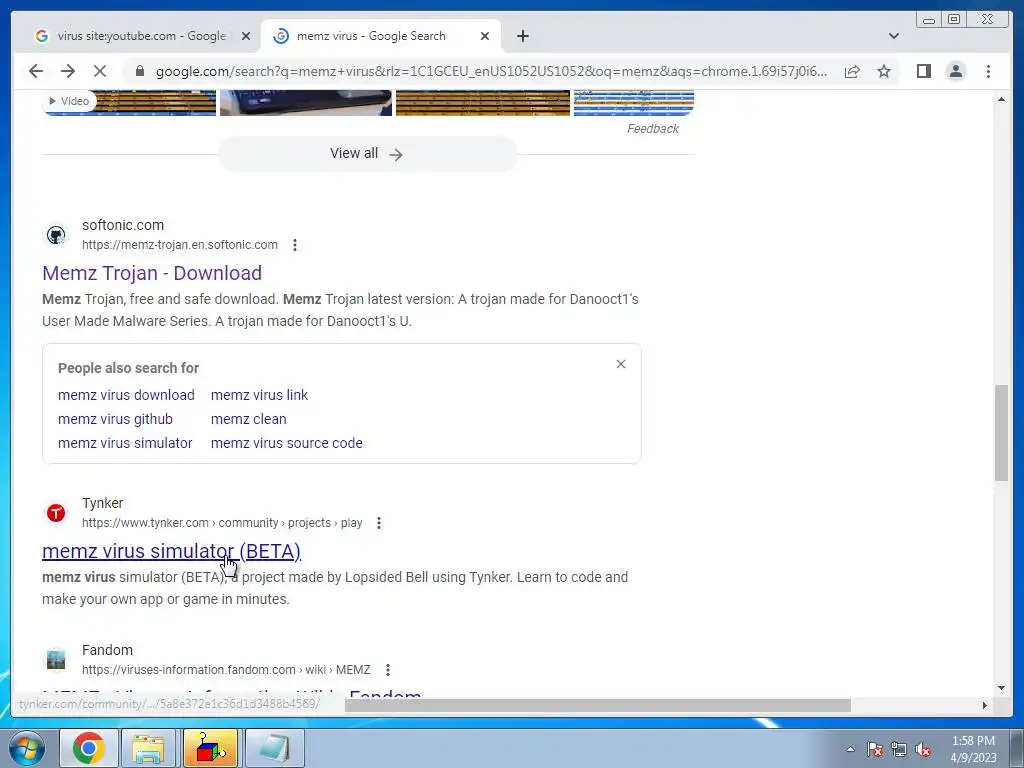Open Action Center flag icon
The width and height of the screenshot is (1024, 768).
point(874,750)
